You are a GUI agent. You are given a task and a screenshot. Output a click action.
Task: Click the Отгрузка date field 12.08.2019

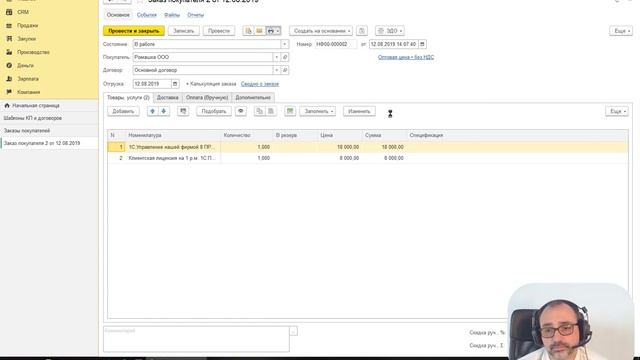click(x=152, y=84)
